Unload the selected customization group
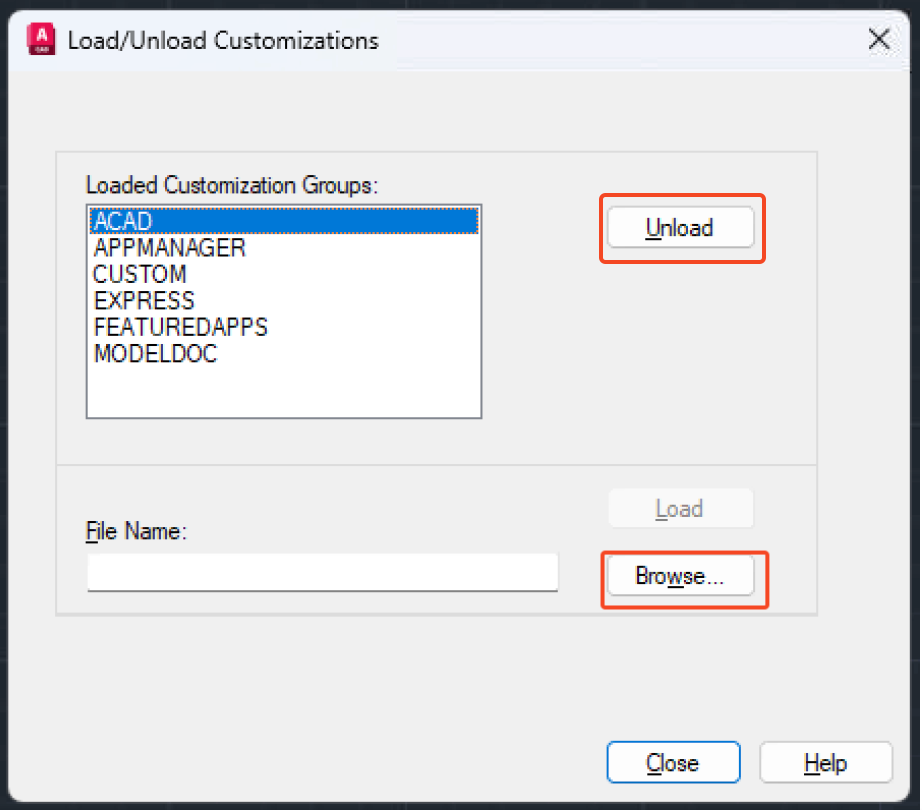Viewport: 922px width, 810px height. click(x=680, y=228)
